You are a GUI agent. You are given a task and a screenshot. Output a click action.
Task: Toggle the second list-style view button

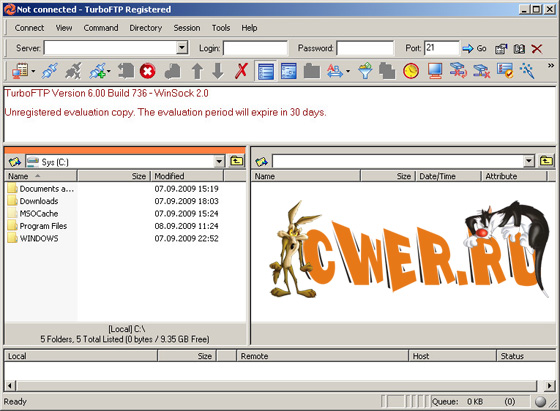[289, 71]
